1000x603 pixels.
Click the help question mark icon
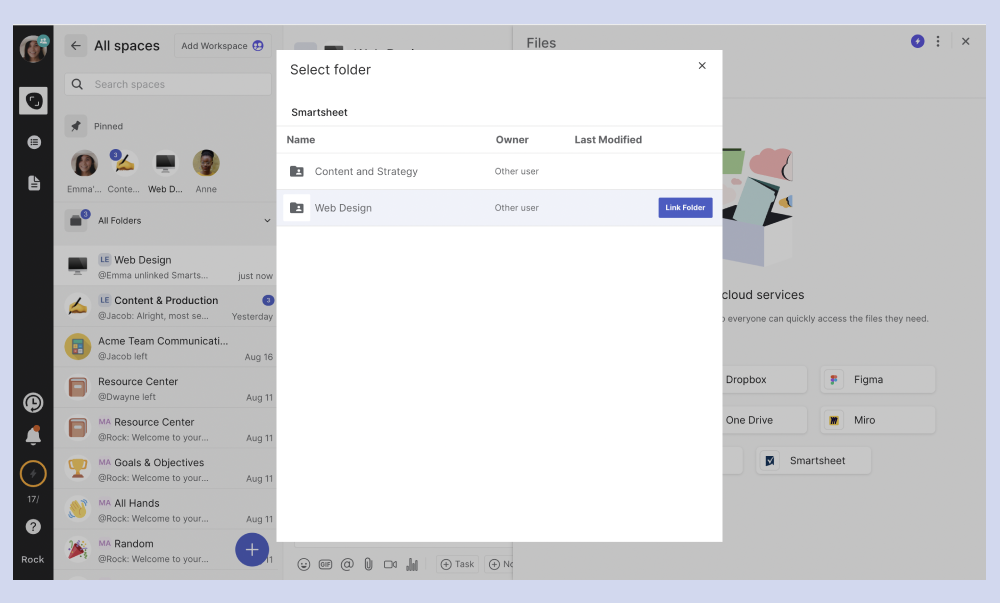(x=33, y=526)
